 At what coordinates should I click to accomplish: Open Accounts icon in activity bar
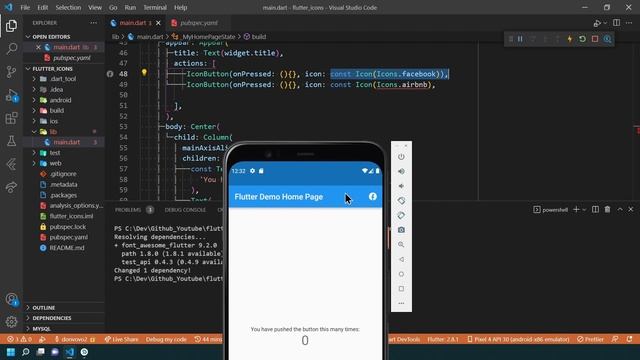pos(11,299)
